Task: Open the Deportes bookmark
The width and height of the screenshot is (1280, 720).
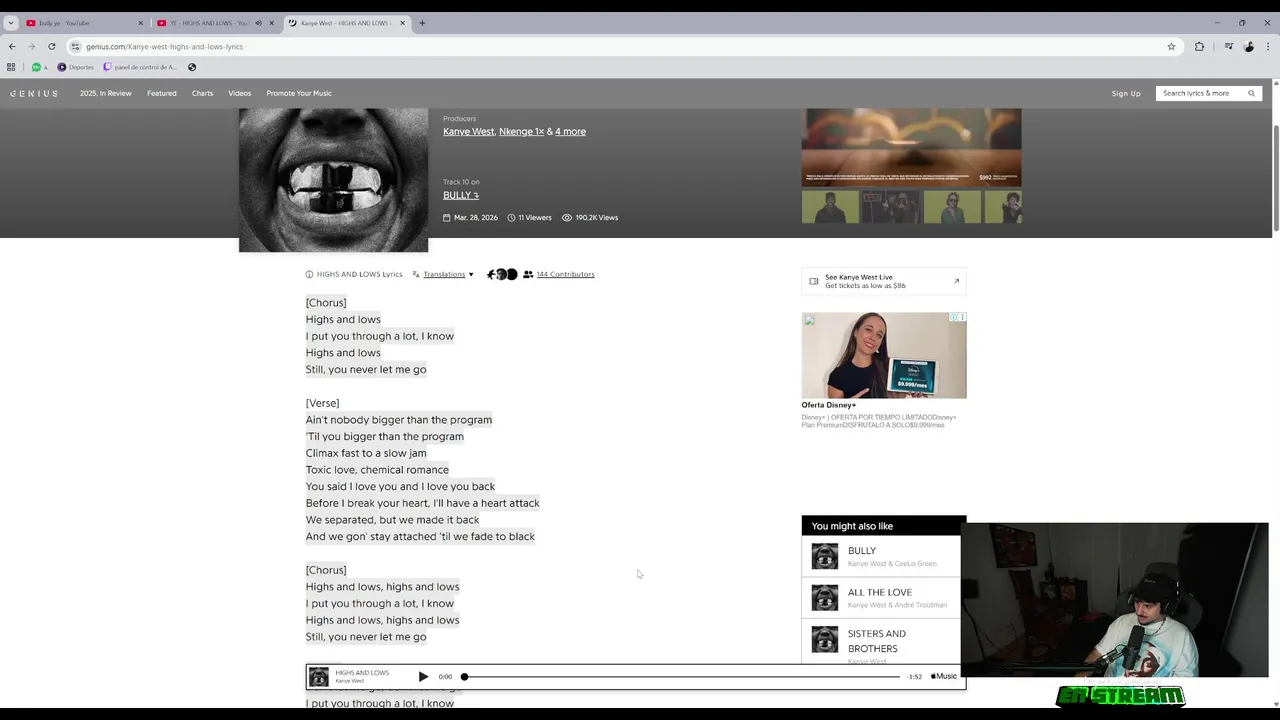Action: 76,67
